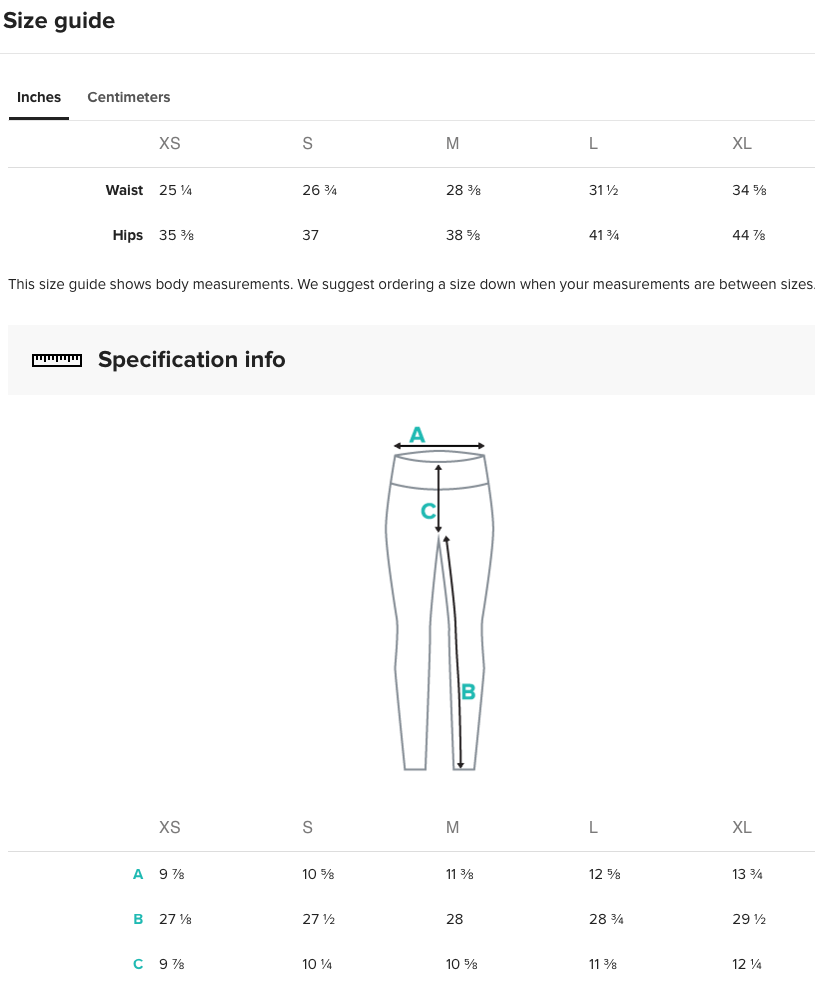Click the Waist row label

pyautogui.click(x=124, y=189)
